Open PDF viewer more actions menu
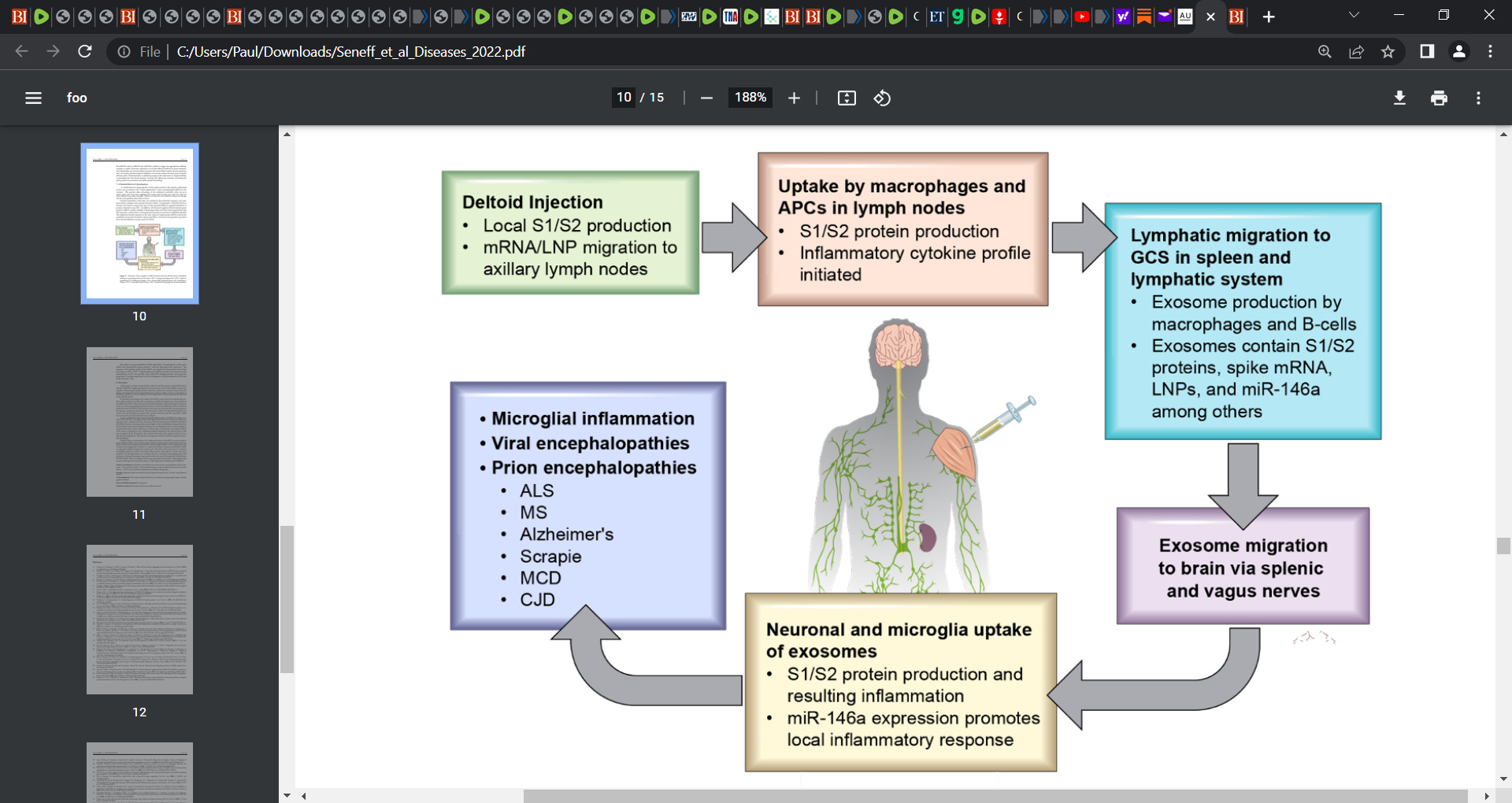1512x803 pixels. (x=1478, y=98)
